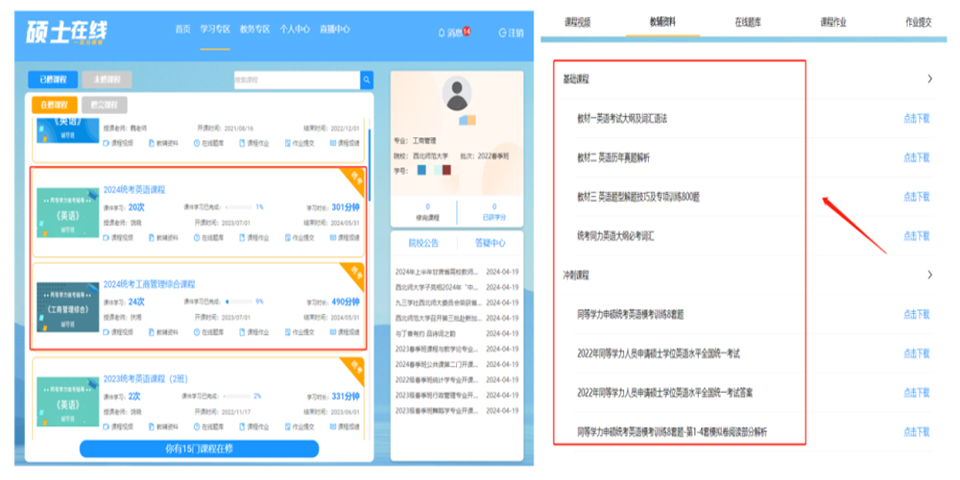Click the 《工商管理综合》 course thumbnail
Screen dimensions: 960x480
tap(67, 307)
